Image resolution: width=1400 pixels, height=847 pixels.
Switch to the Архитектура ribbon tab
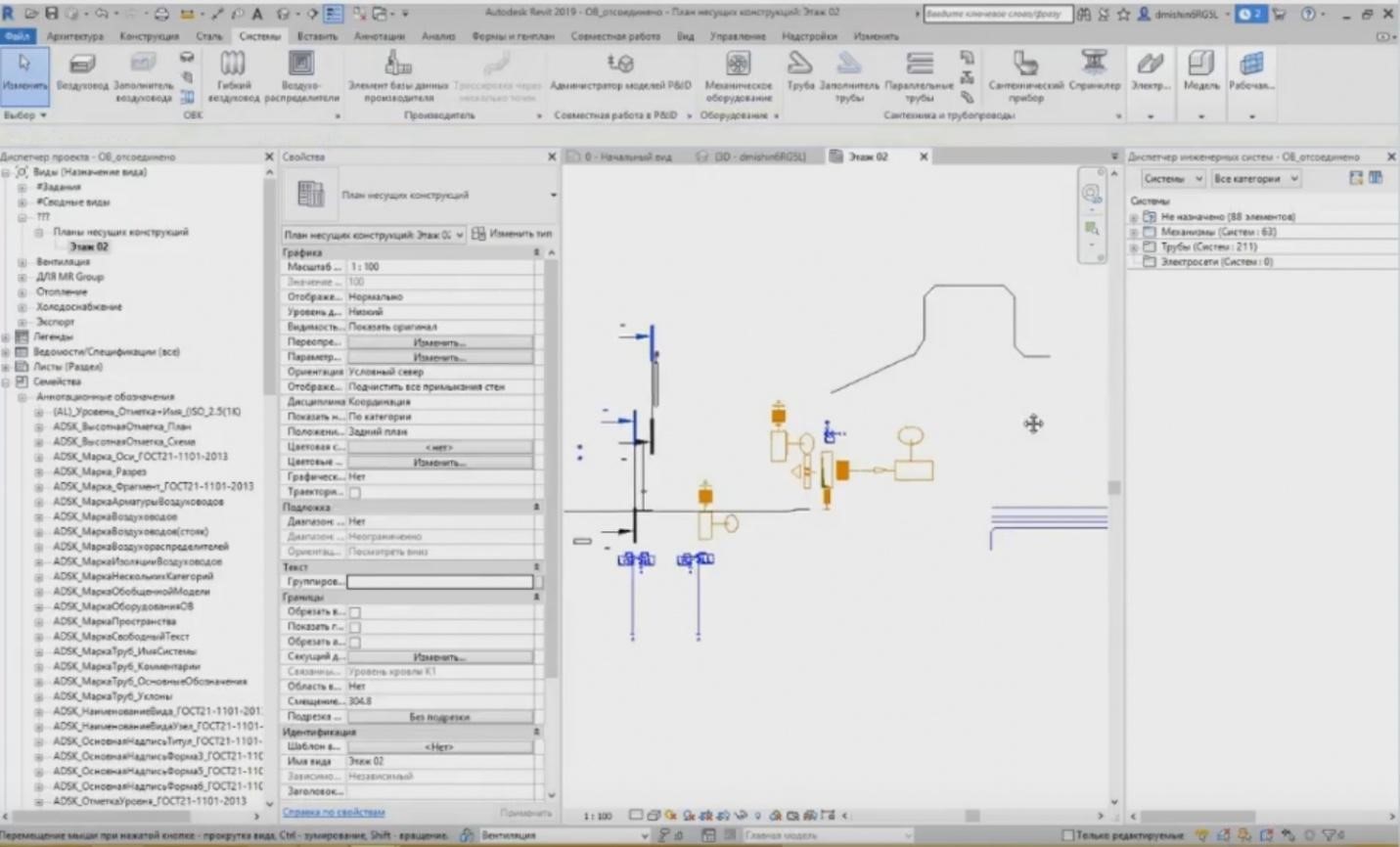coord(75,36)
